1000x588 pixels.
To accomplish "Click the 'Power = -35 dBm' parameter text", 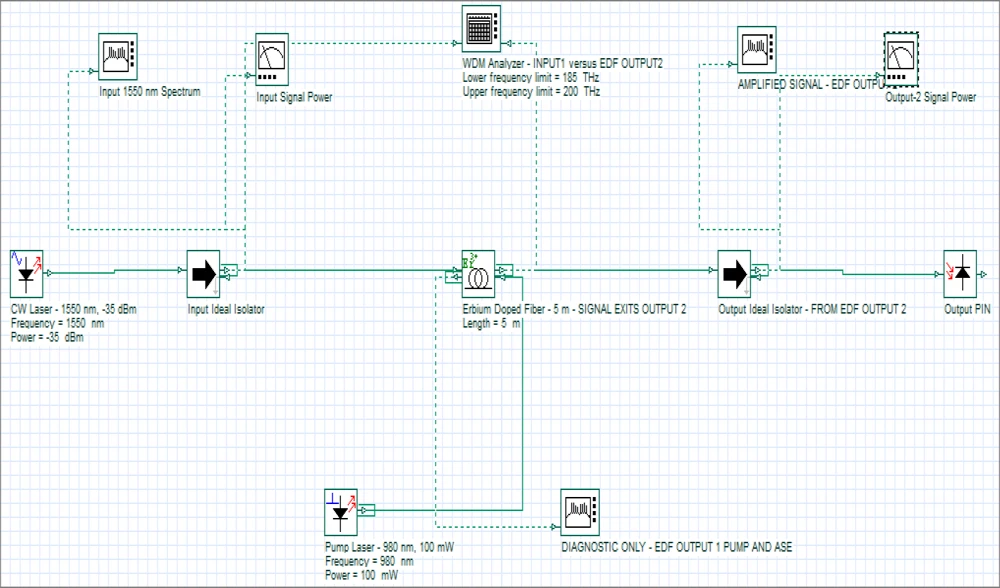I will point(47,337).
